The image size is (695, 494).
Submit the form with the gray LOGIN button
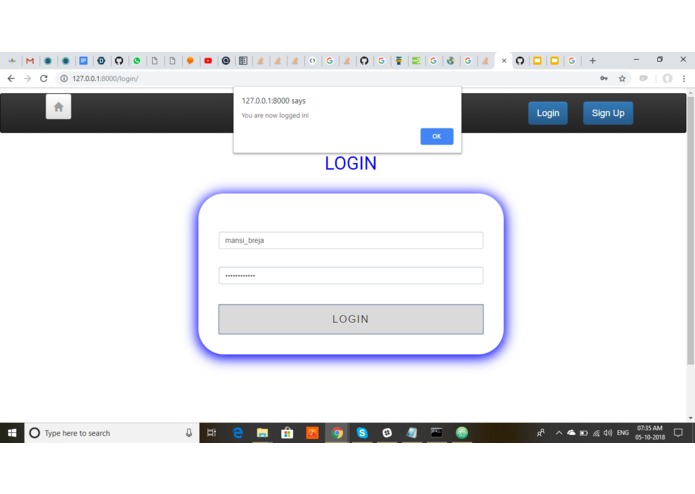tap(351, 319)
